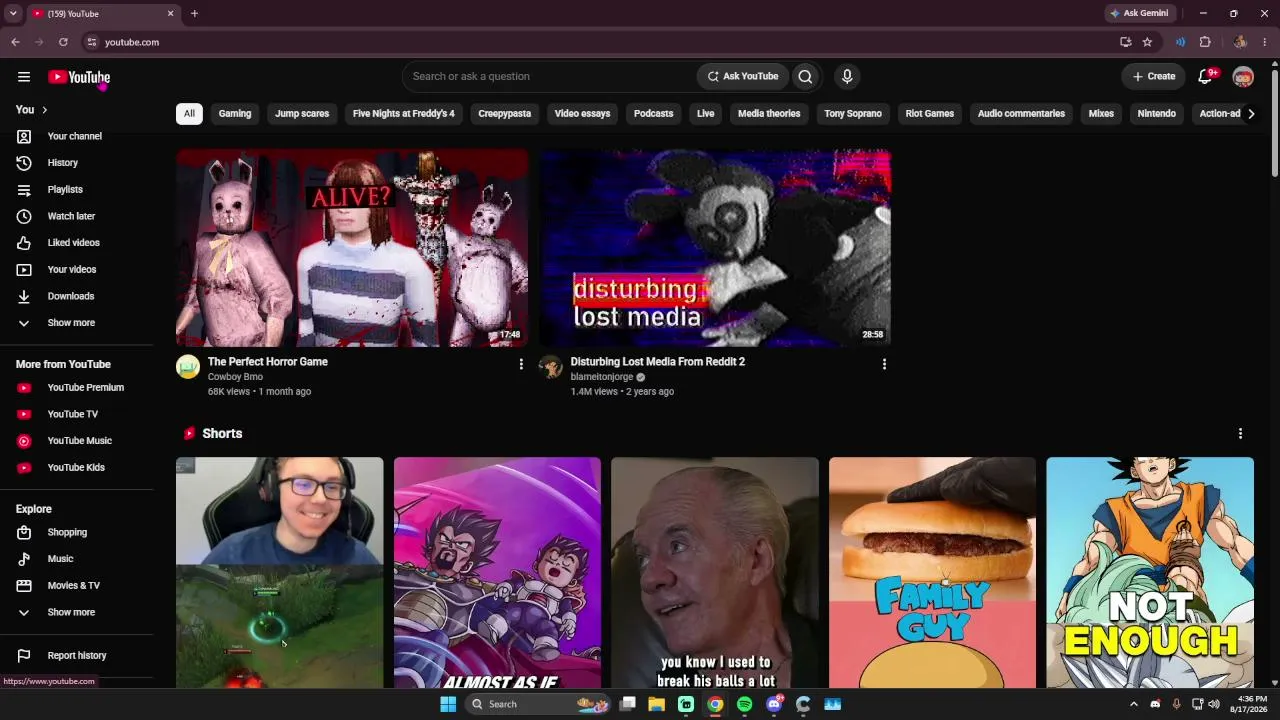
Task: Play the disturbing lost media thumbnail
Action: coord(715,248)
